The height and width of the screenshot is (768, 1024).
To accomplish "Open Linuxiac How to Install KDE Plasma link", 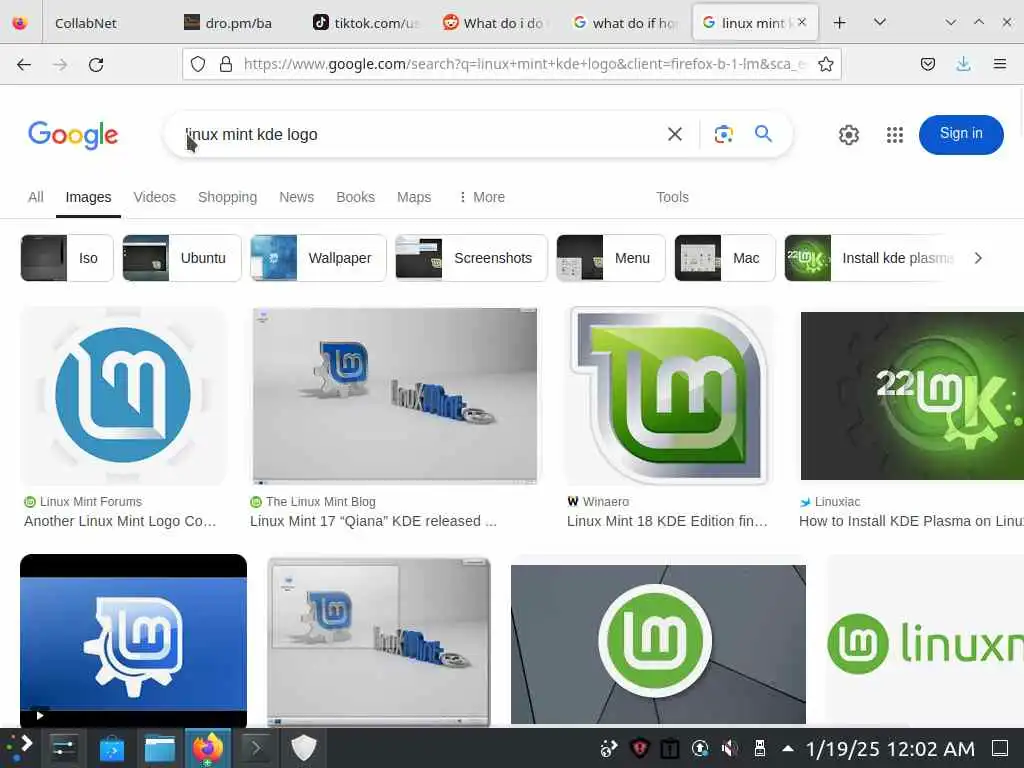I will coord(911,521).
